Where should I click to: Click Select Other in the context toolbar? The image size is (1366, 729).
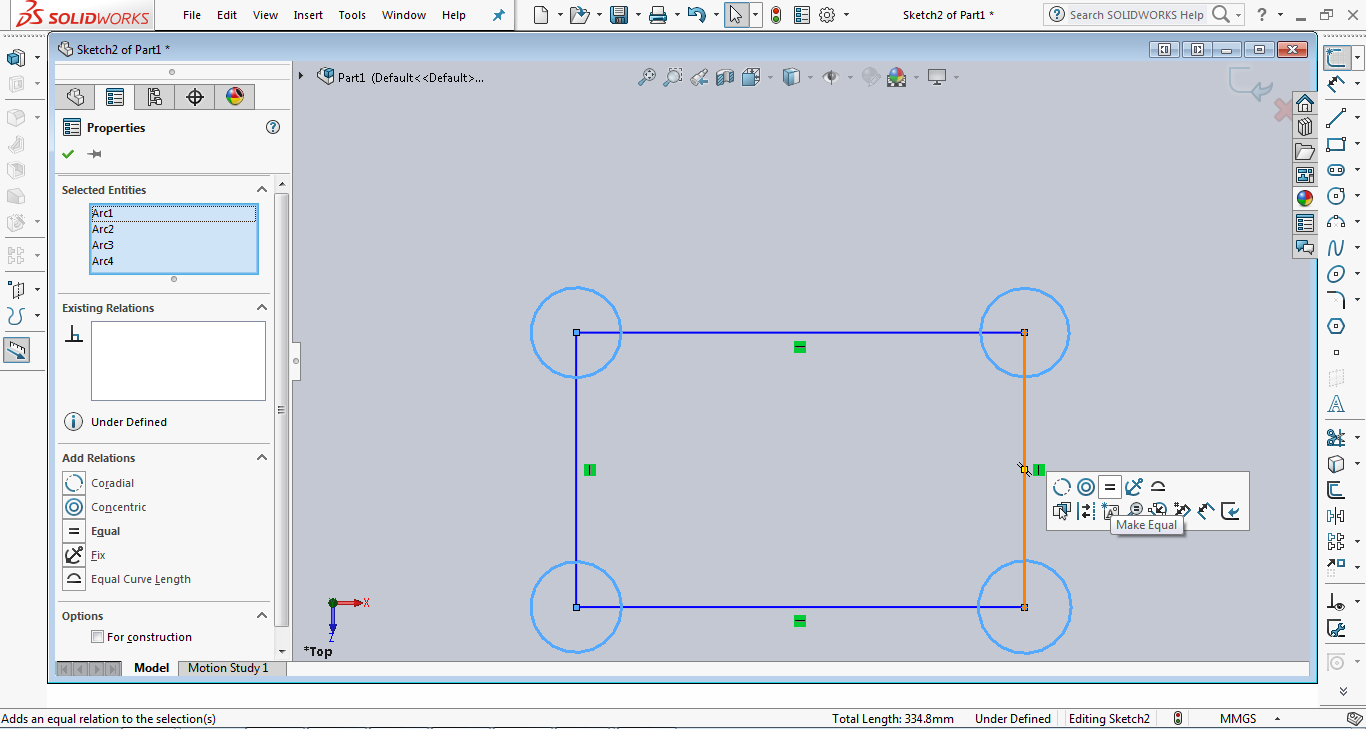click(1062, 511)
